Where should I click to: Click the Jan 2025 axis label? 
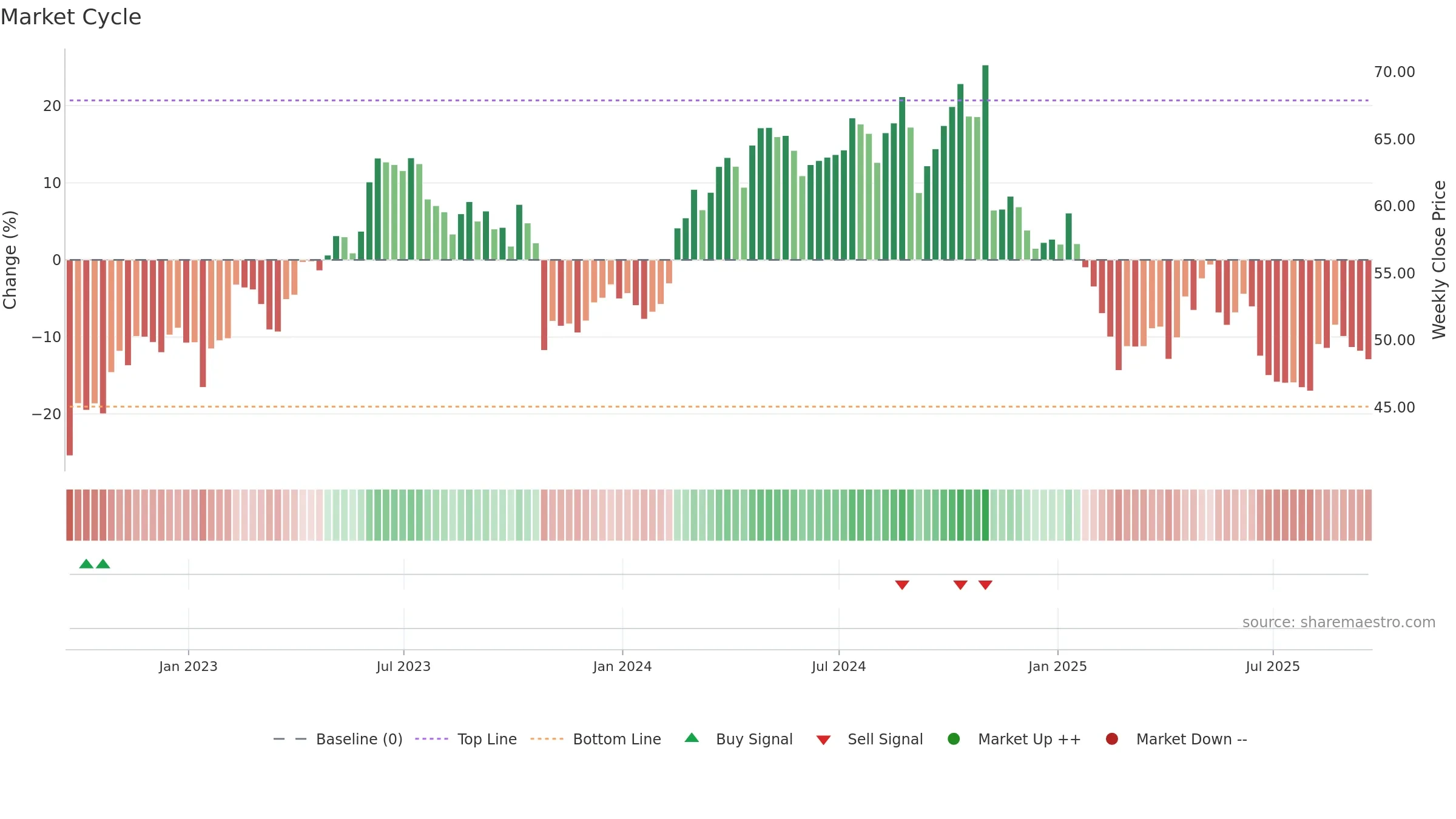click(x=1057, y=666)
